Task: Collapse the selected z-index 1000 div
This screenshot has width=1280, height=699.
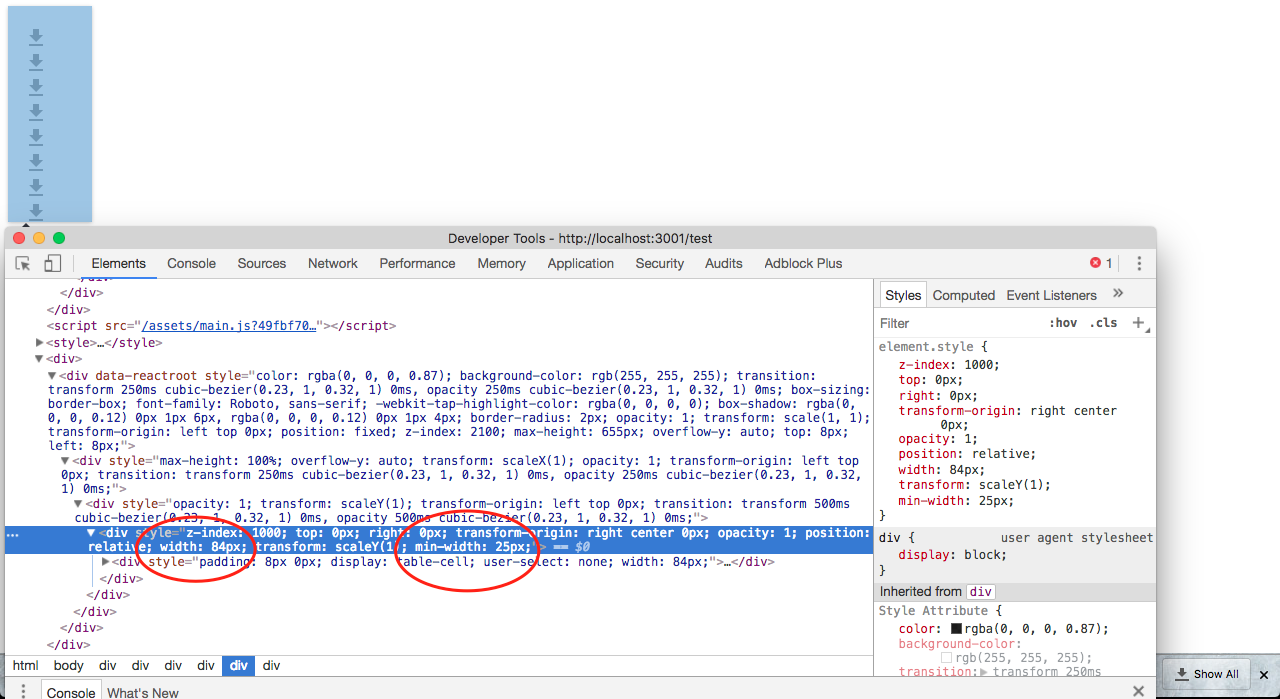Action: pyautogui.click(x=92, y=533)
